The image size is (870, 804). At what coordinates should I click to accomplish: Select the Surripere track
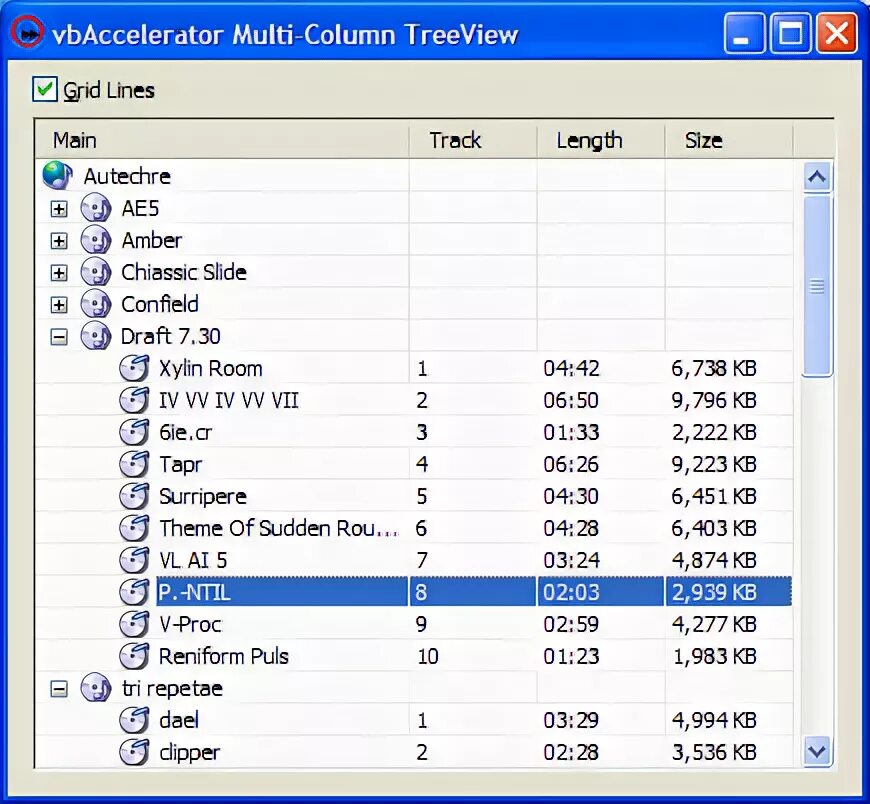coord(203,496)
